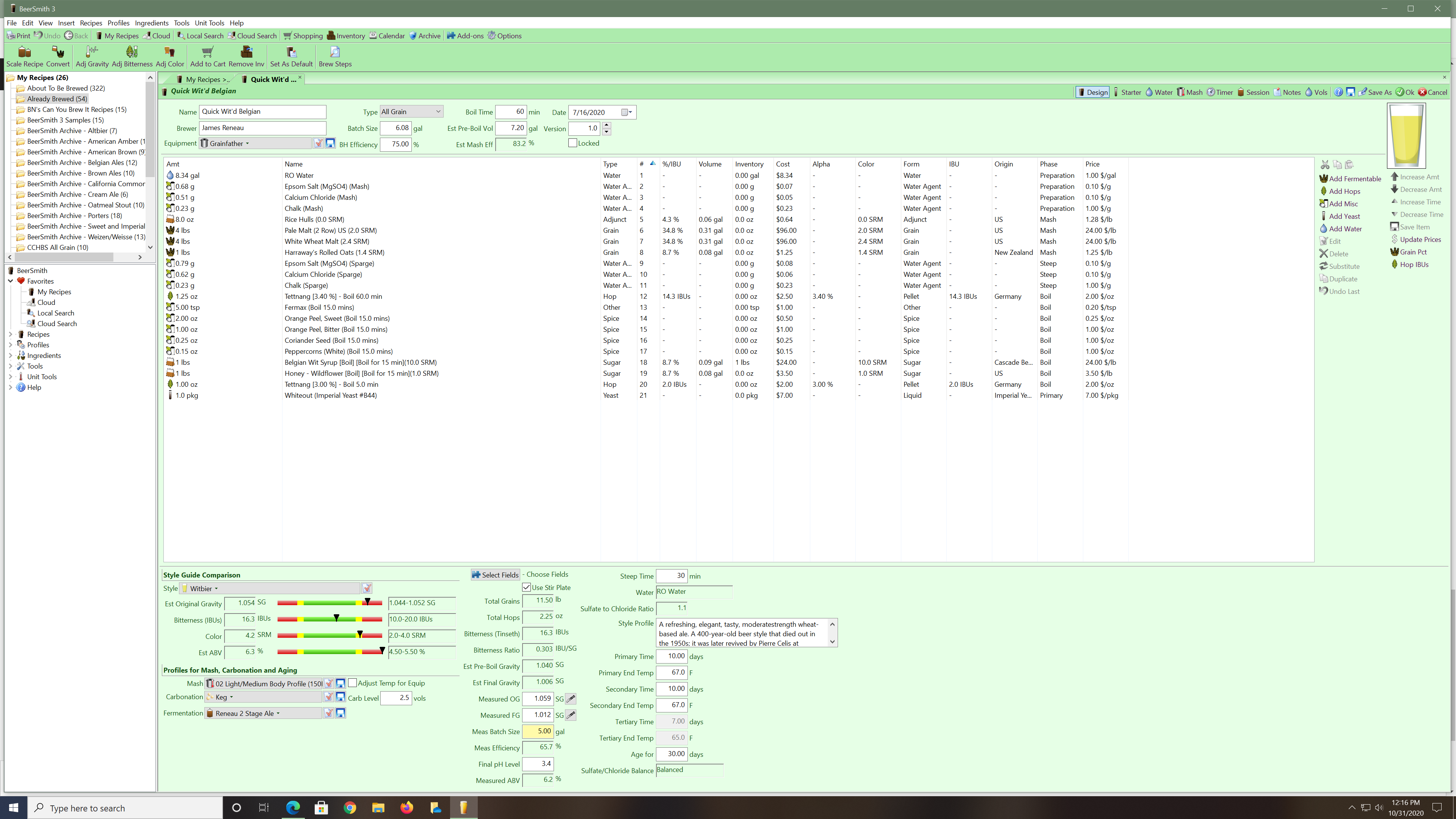Open the Options dialog

click(505, 36)
